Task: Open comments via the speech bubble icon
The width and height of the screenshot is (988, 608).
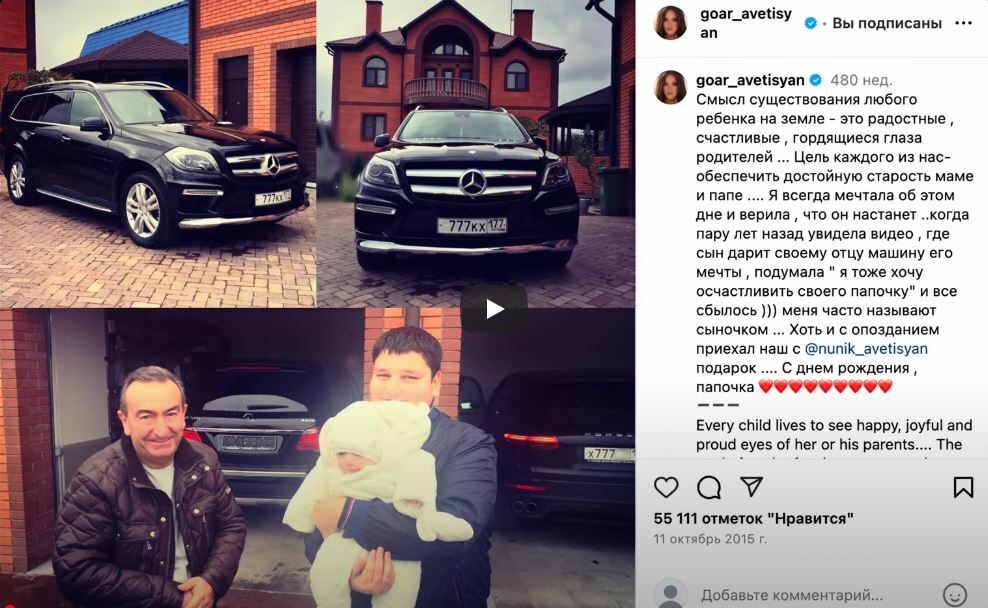Action: point(709,487)
